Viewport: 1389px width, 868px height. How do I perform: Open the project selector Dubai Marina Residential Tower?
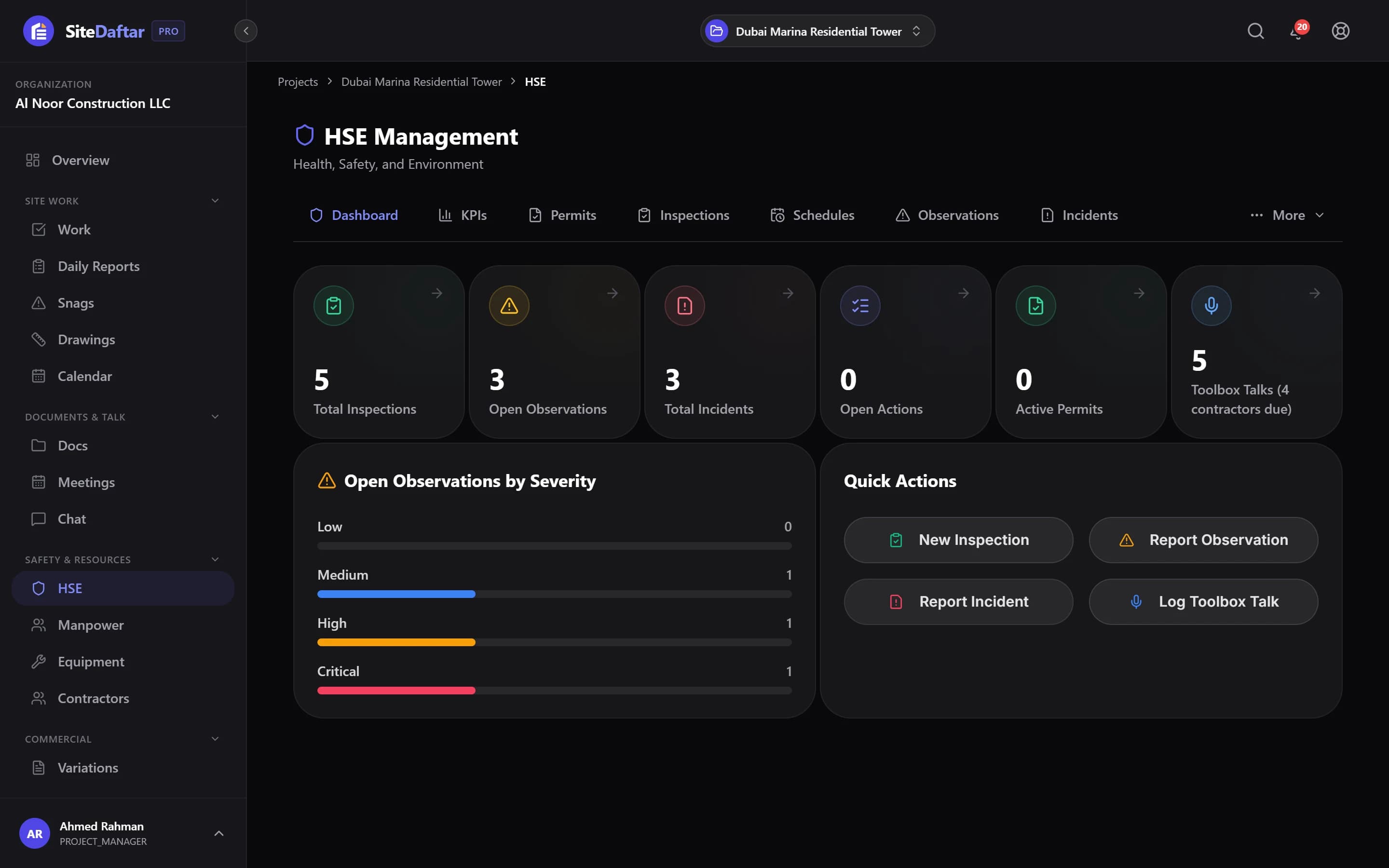[817, 31]
